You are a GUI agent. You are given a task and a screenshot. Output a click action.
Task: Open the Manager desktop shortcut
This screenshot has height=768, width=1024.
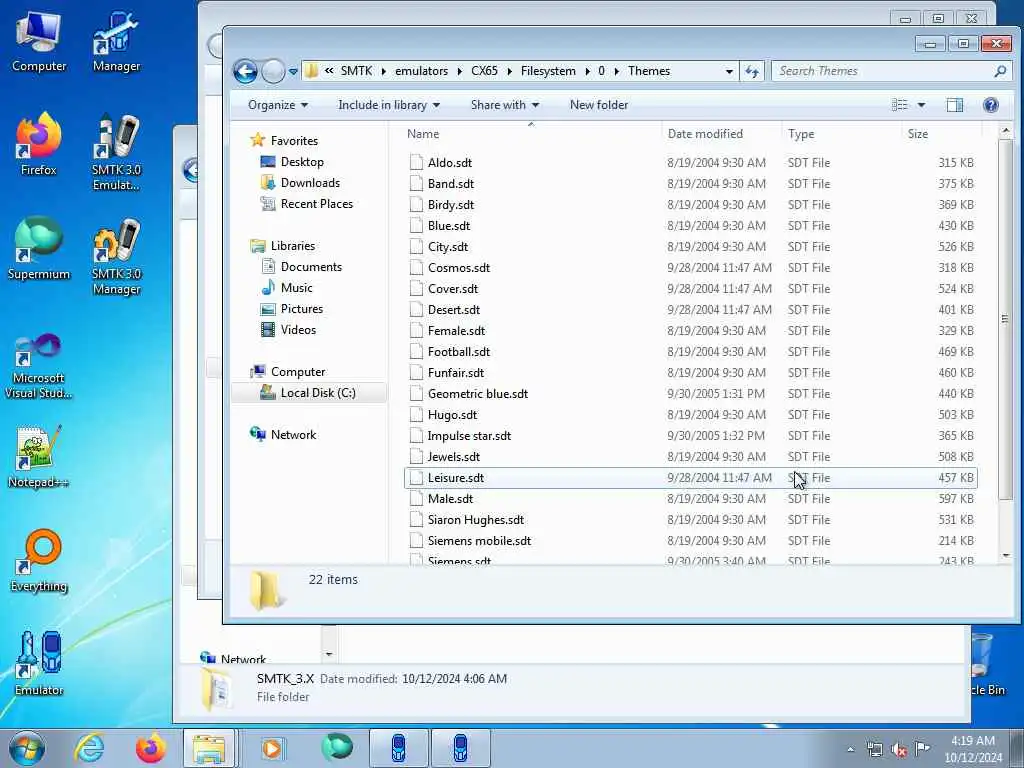click(x=116, y=41)
